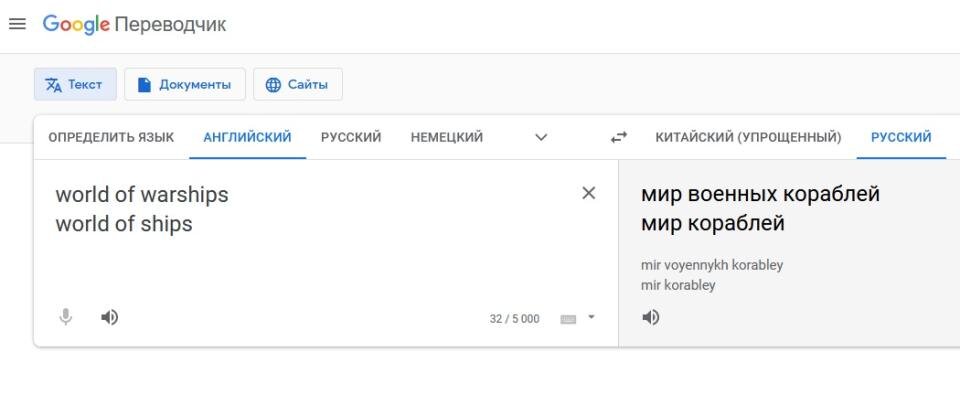This screenshot has width=960, height=394.
Task: Select Определить язык source option
Action: pyautogui.click(x=111, y=138)
